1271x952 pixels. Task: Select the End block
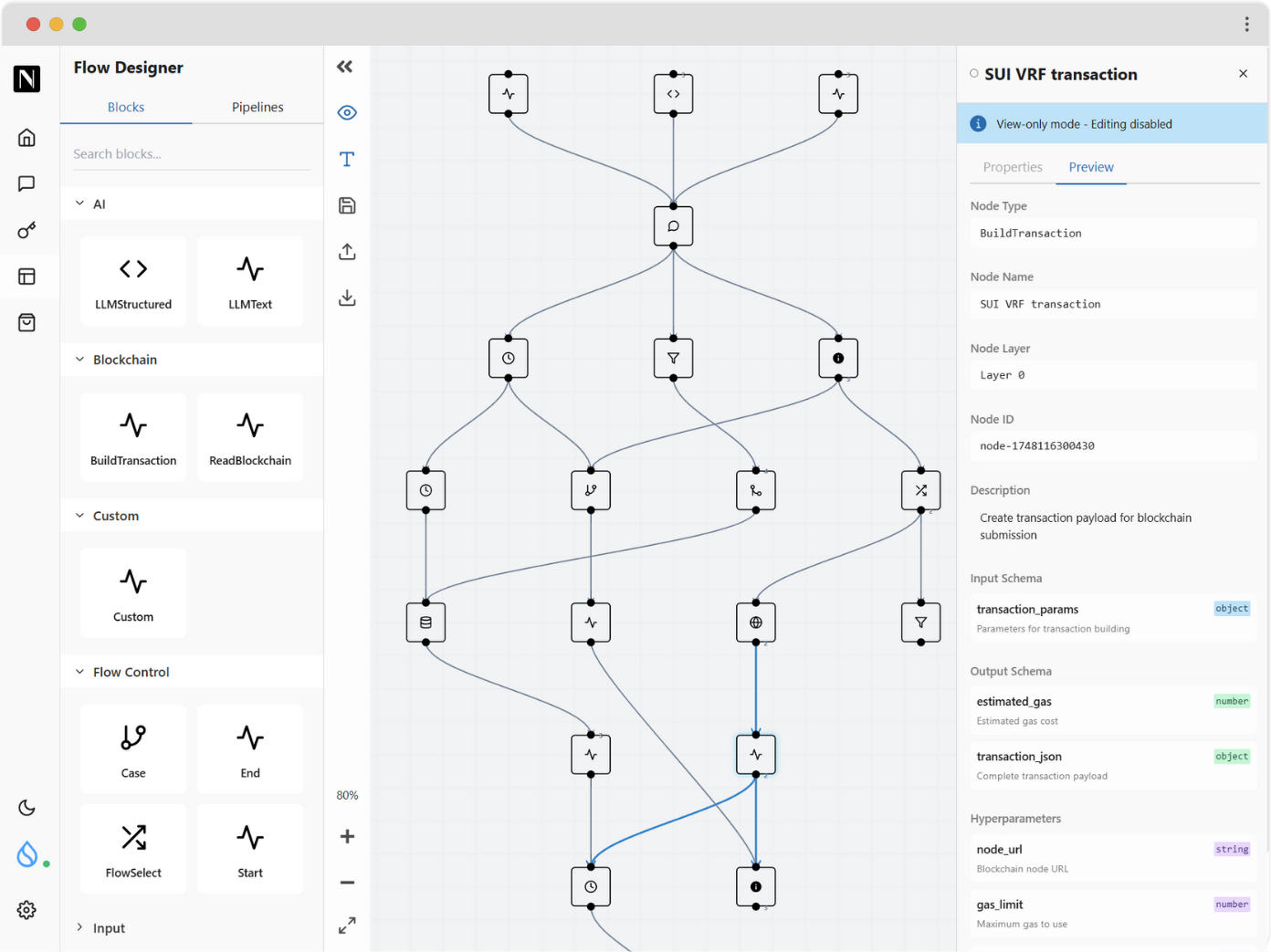pos(250,749)
